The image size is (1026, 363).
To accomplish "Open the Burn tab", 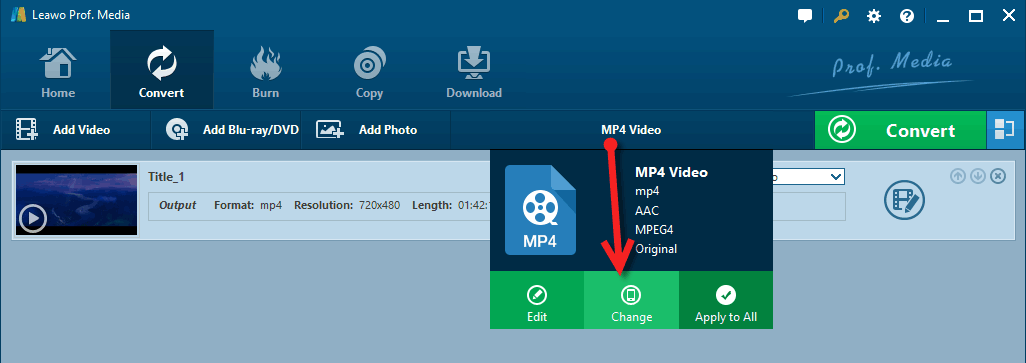I will coord(266,70).
